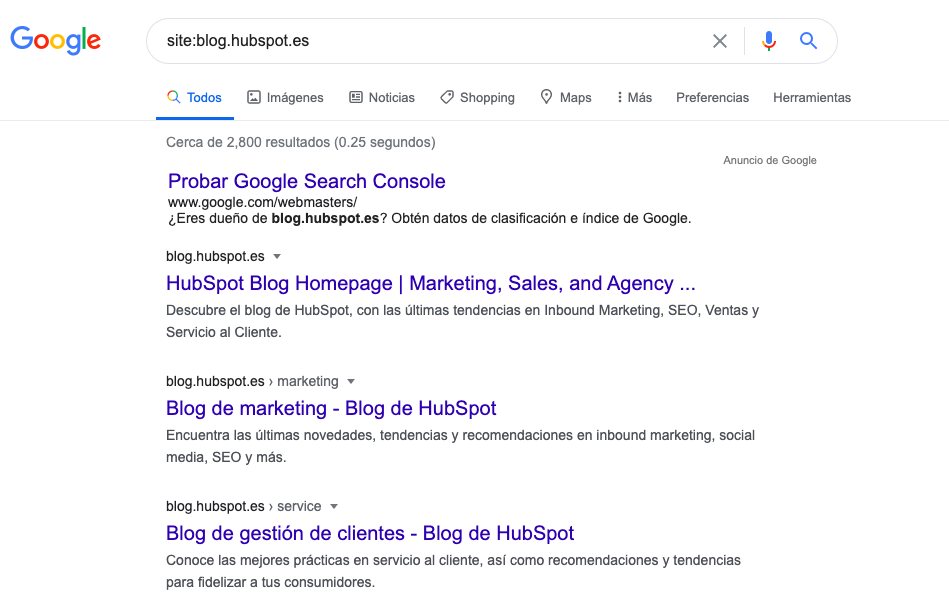Click the X to clear search query
Screen dimensions: 949x616
(719, 41)
